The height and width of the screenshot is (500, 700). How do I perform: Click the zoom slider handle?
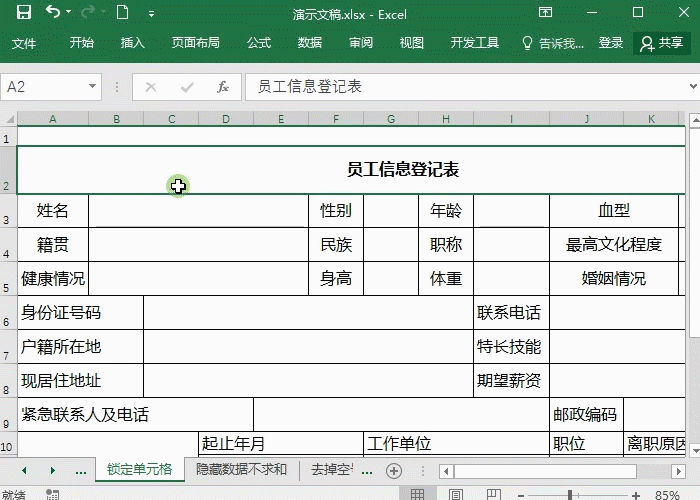click(x=570, y=495)
